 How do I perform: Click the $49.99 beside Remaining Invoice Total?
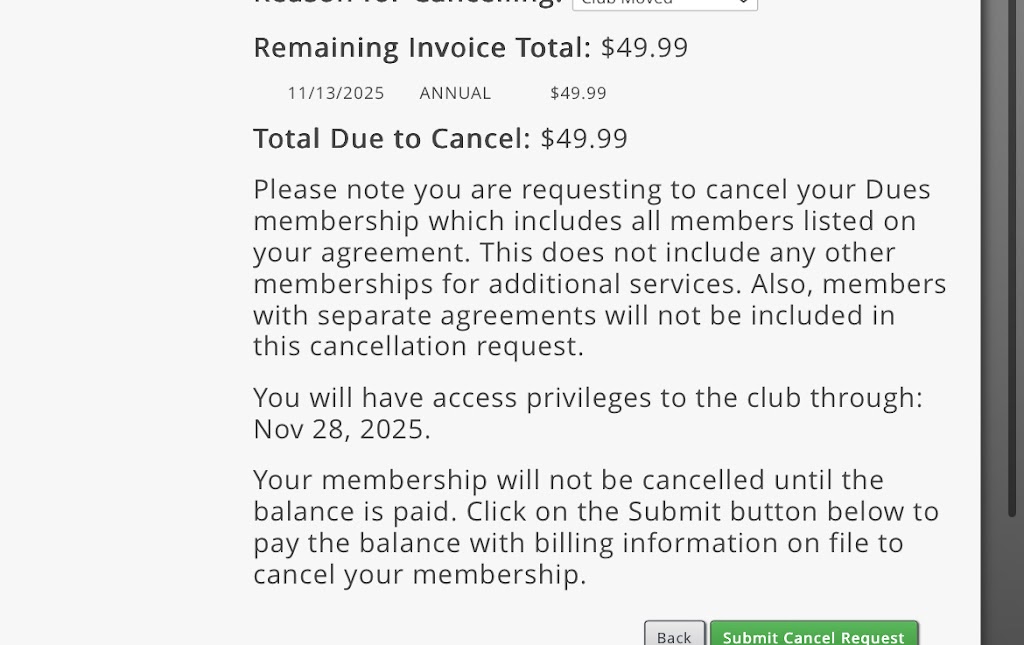(x=644, y=48)
